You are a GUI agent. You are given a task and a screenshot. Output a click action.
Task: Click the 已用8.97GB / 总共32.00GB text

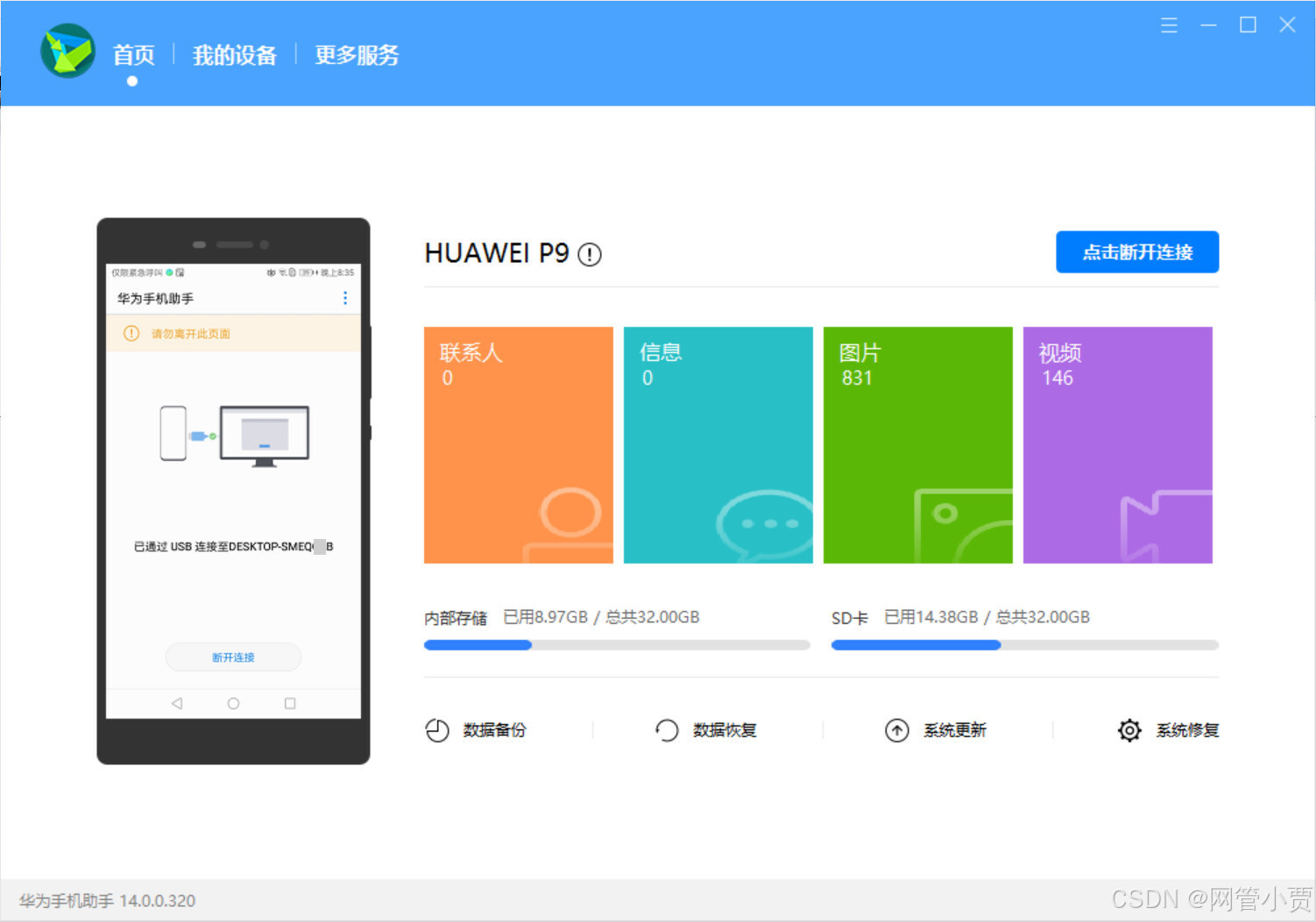[601, 617]
